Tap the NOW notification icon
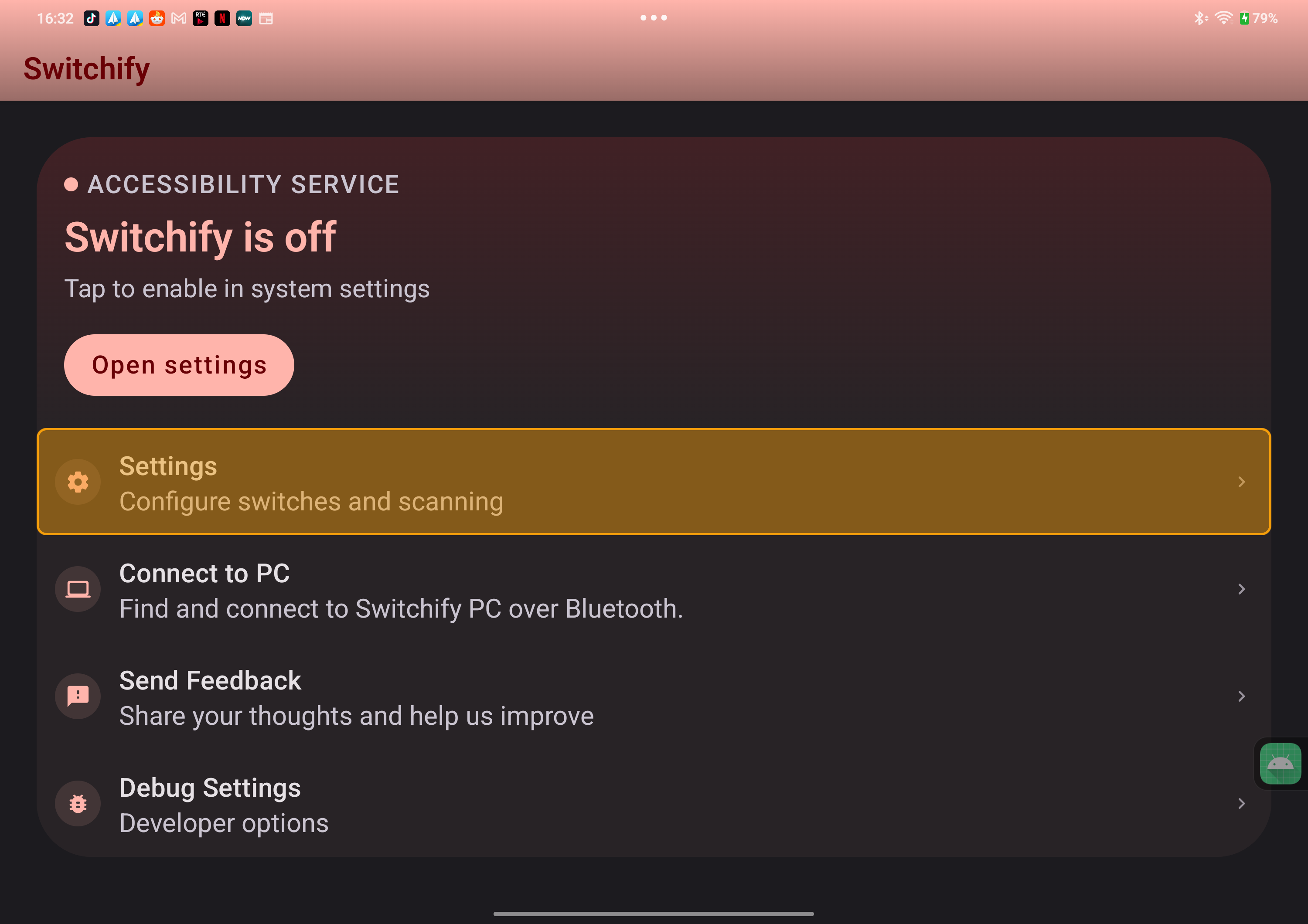The image size is (1308, 924). (x=244, y=18)
